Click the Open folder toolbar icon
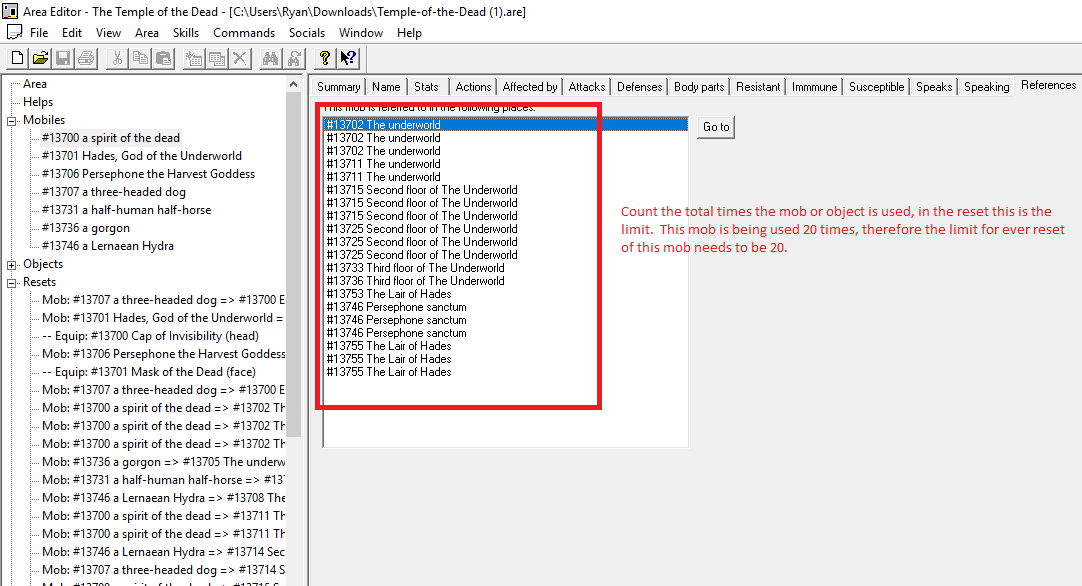 pos(40,58)
